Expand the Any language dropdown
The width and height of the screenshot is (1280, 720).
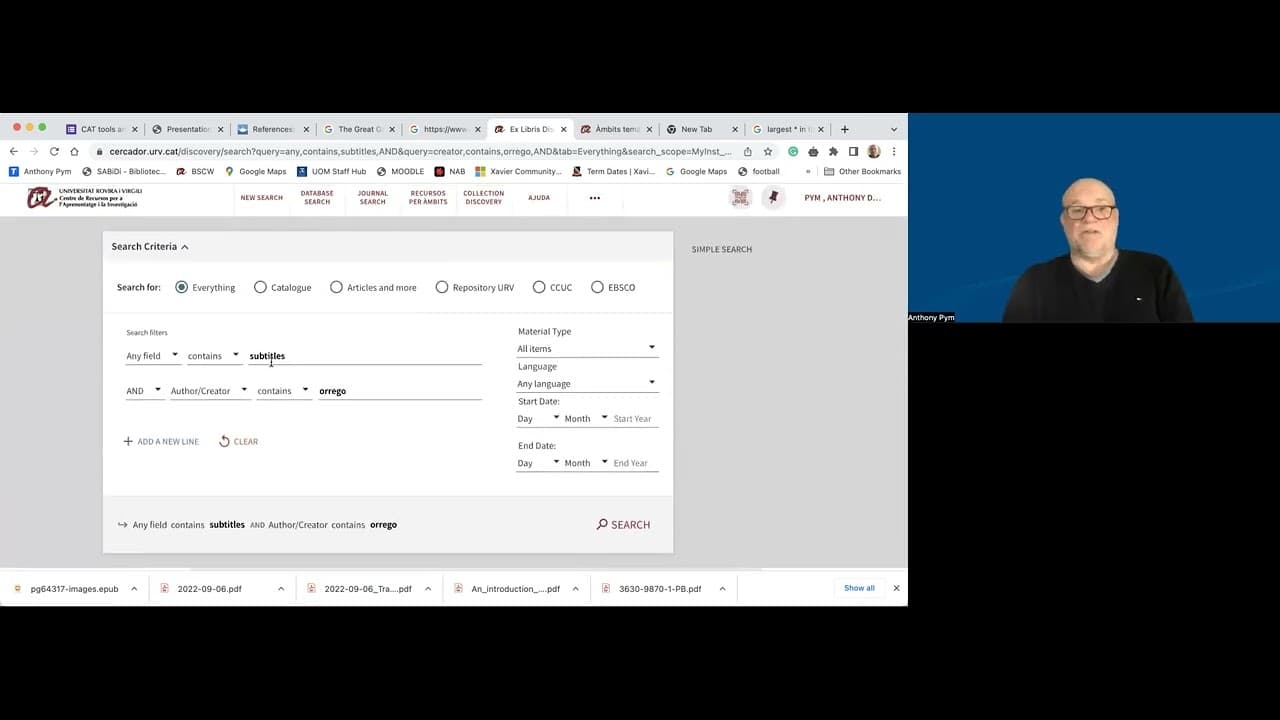pyautogui.click(x=587, y=383)
